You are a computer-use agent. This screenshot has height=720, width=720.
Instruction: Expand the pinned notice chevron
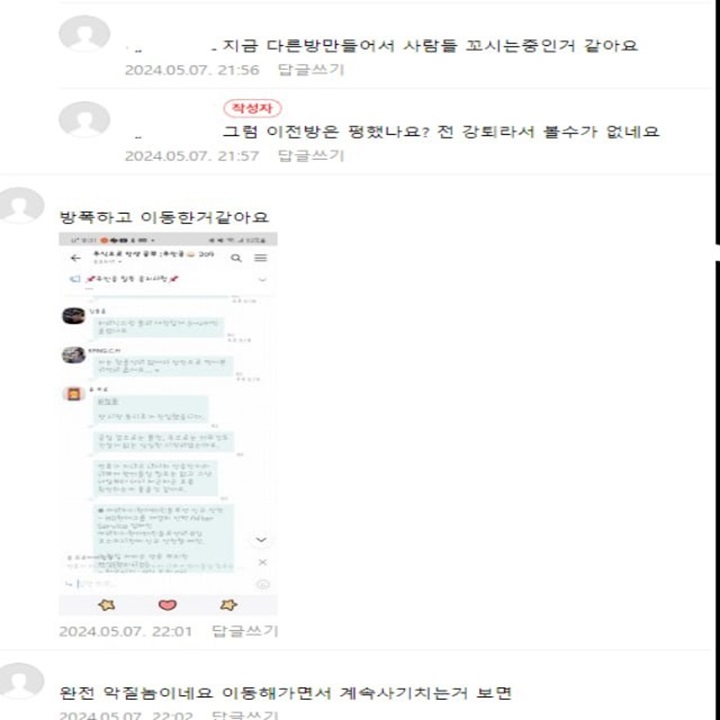click(263, 279)
